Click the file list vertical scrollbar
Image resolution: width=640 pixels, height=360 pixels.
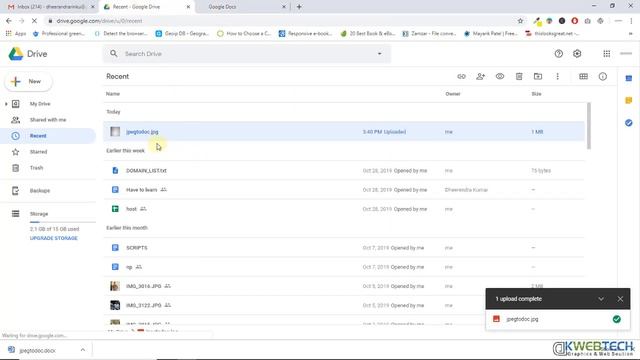(589, 126)
